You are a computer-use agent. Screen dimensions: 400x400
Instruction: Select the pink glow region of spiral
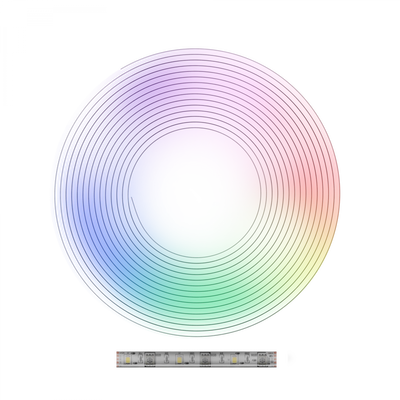coord(260,93)
